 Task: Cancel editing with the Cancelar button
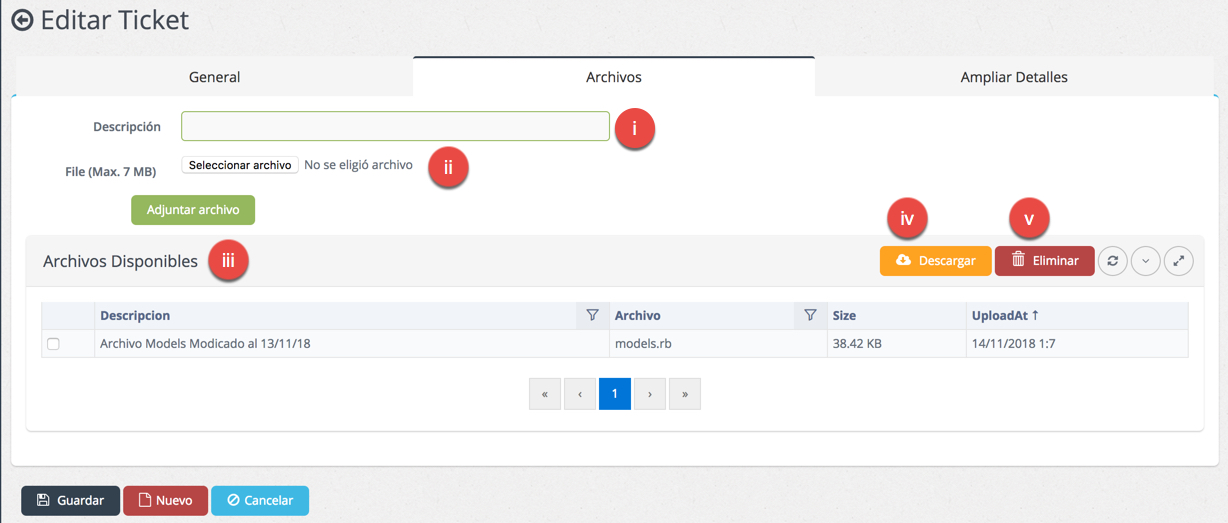coord(260,500)
